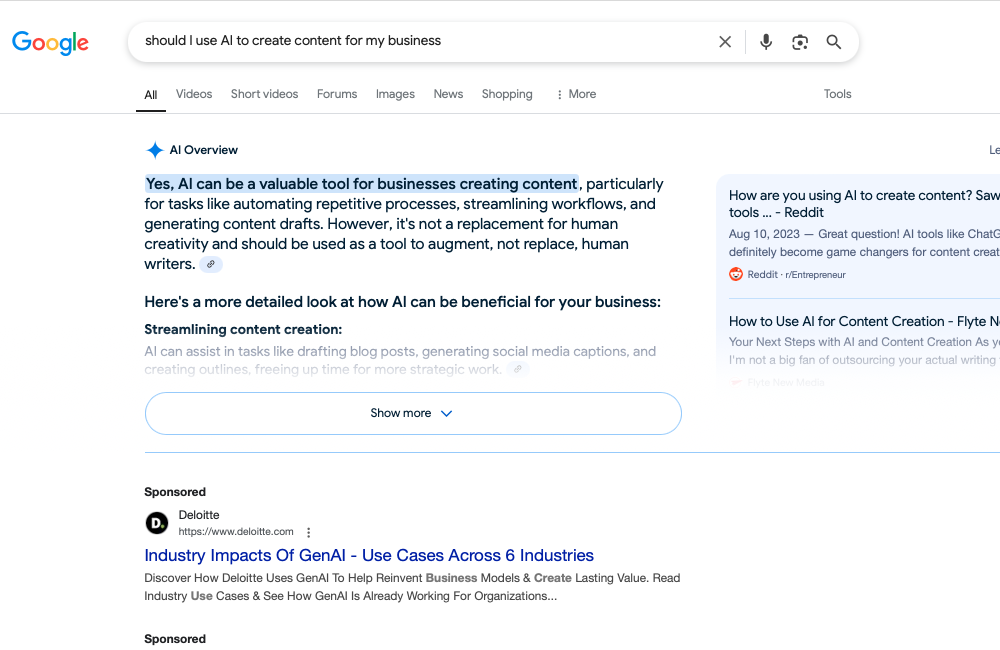The image size is (1000, 650).
Task: Switch to the Short videos tab
Action: point(265,94)
